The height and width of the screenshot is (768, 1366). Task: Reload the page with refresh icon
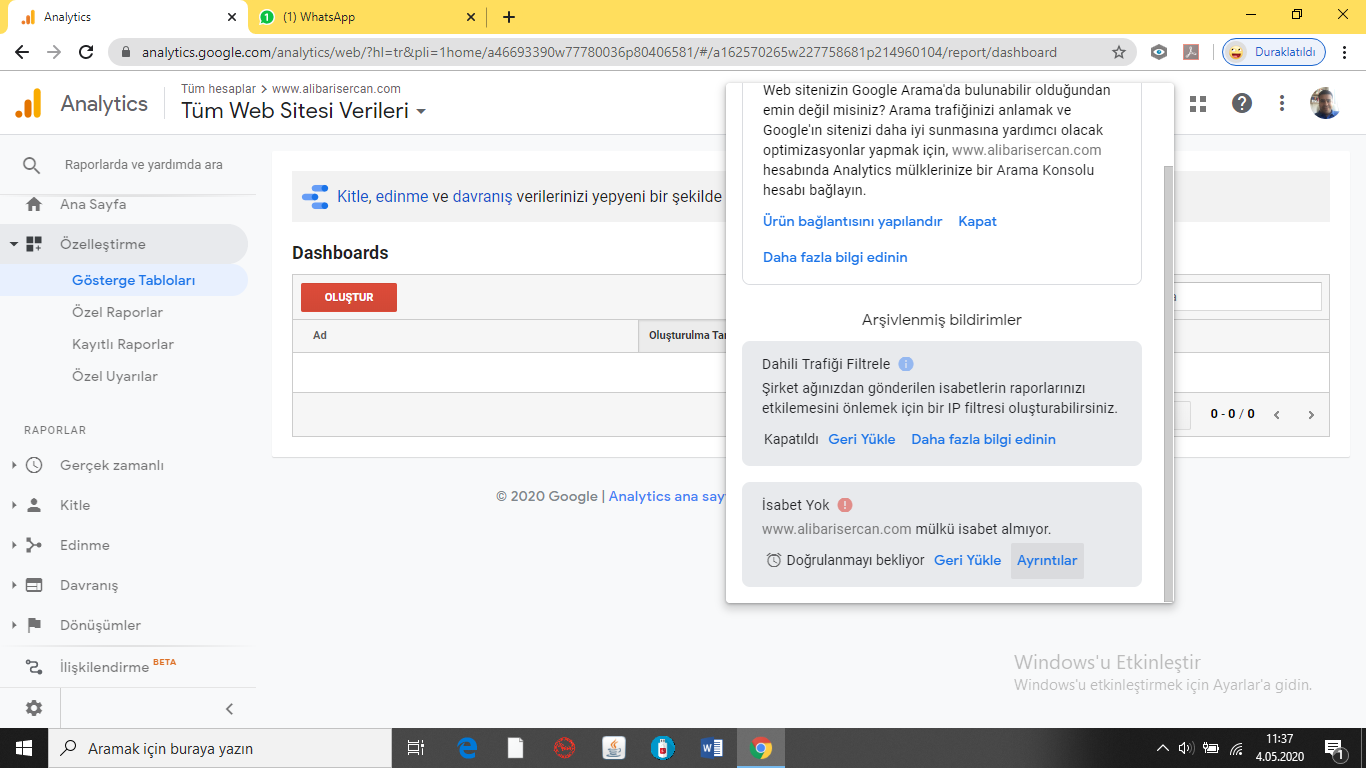[86, 52]
